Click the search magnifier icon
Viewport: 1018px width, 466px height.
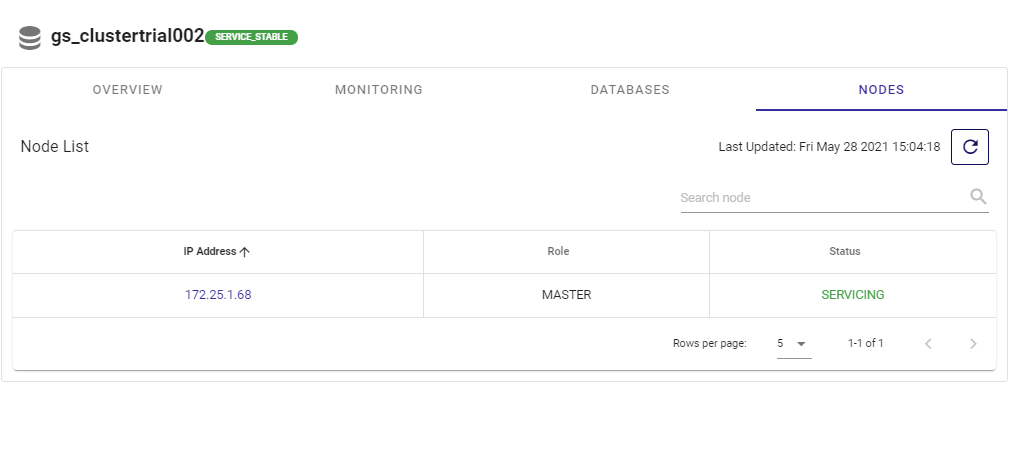[x=978, y=197]
